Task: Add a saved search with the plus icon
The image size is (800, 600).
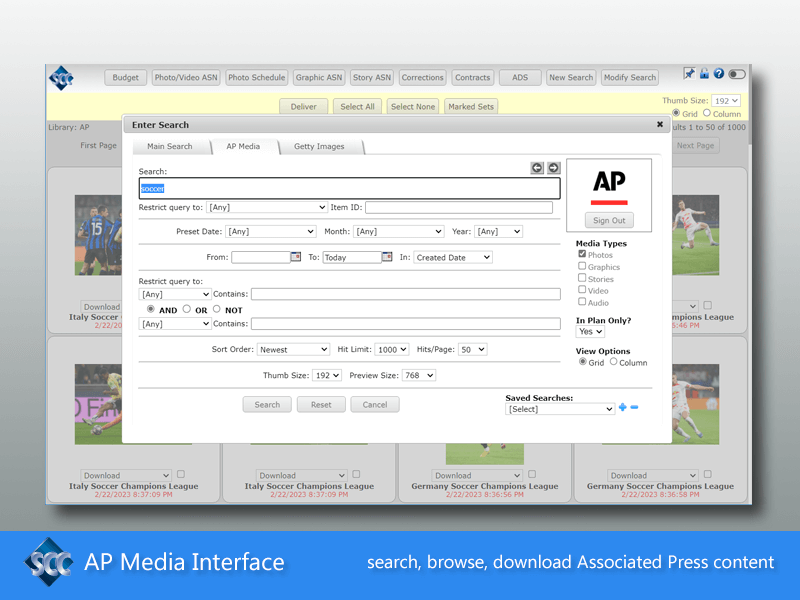Action: (622, 407)
